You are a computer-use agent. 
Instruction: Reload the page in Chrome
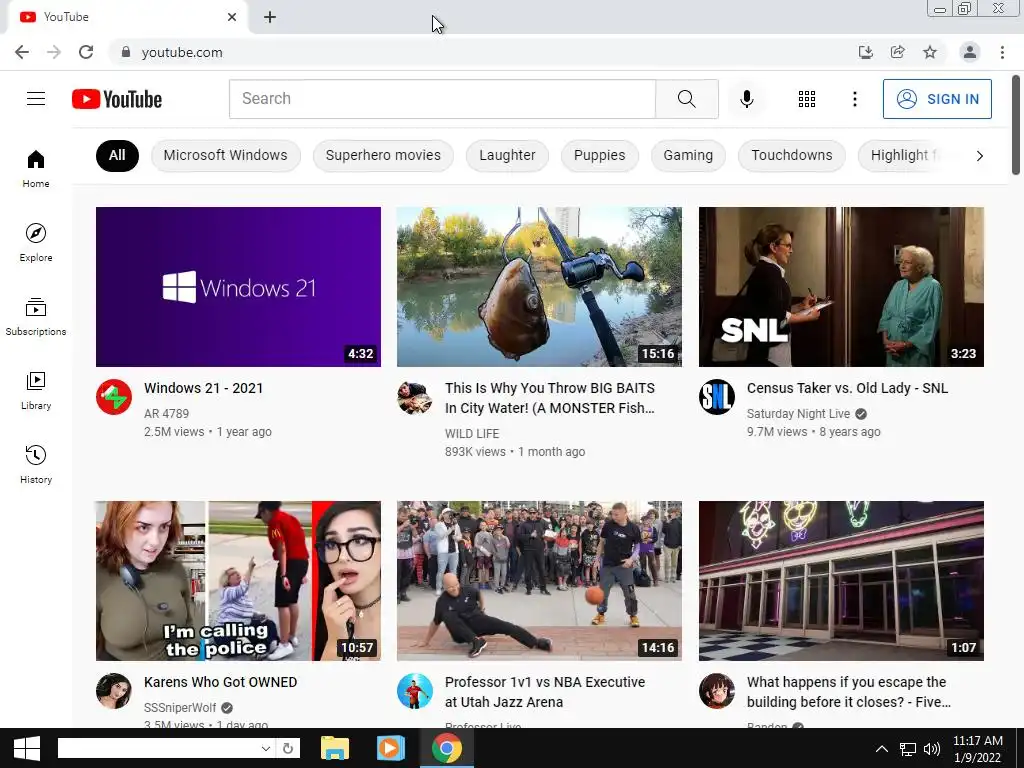[x=86, y=52]
